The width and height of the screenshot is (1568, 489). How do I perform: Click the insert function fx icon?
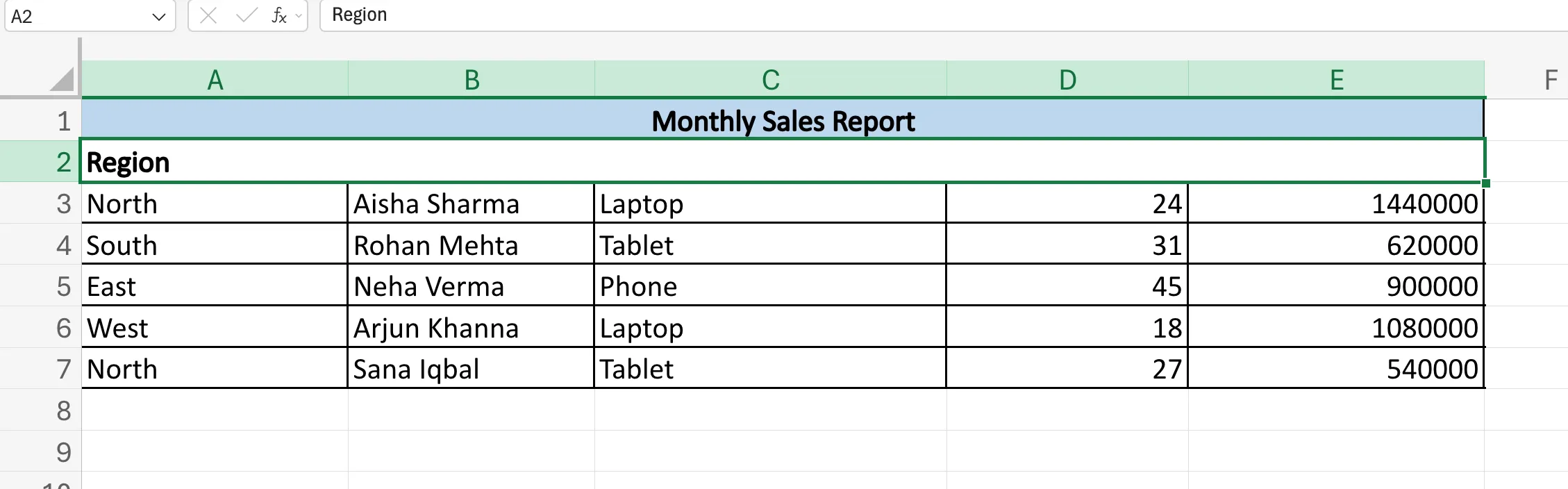[278, 15]
